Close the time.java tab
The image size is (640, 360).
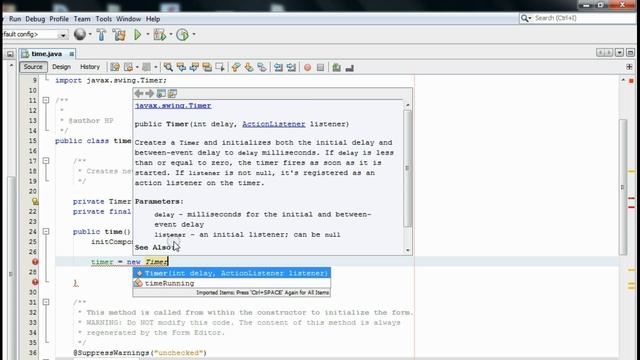[71, 54]
